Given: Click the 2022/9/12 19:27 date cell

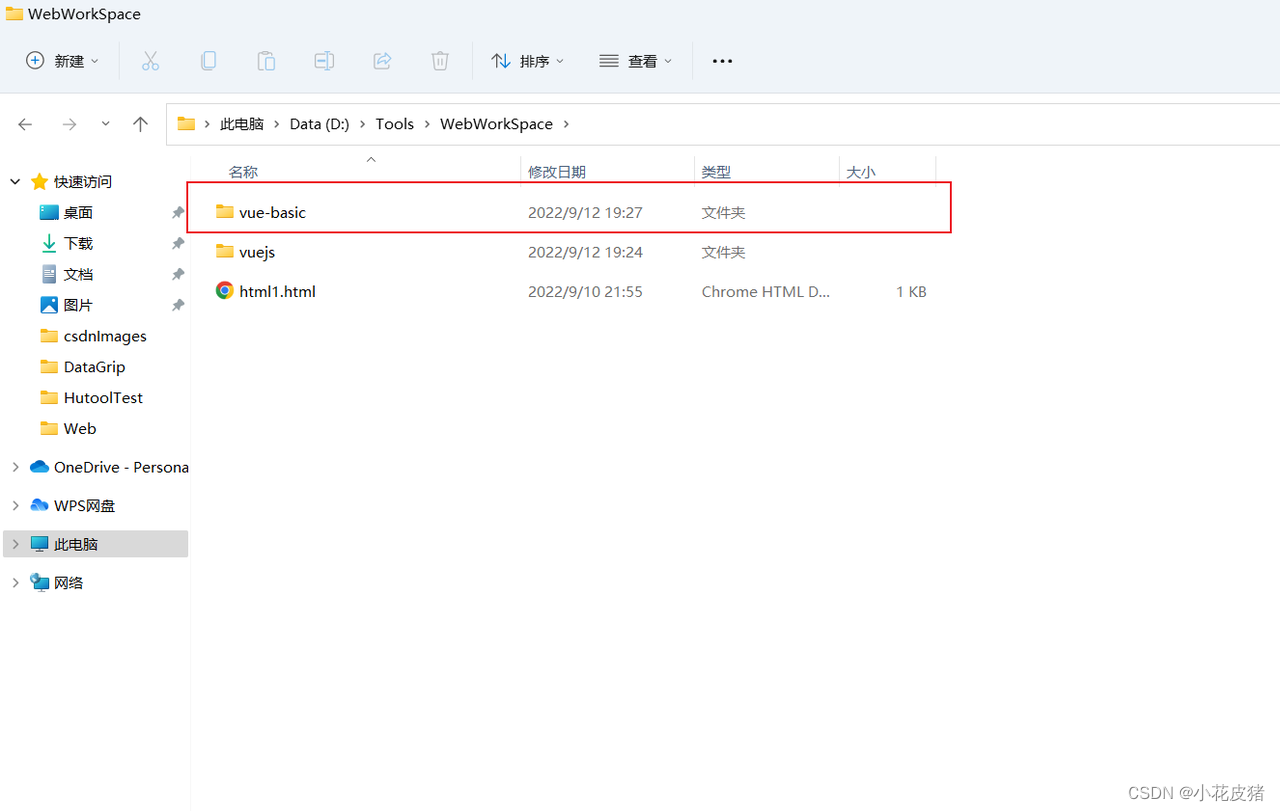Looking at the screenshot, I should click(x=585, y=212).
